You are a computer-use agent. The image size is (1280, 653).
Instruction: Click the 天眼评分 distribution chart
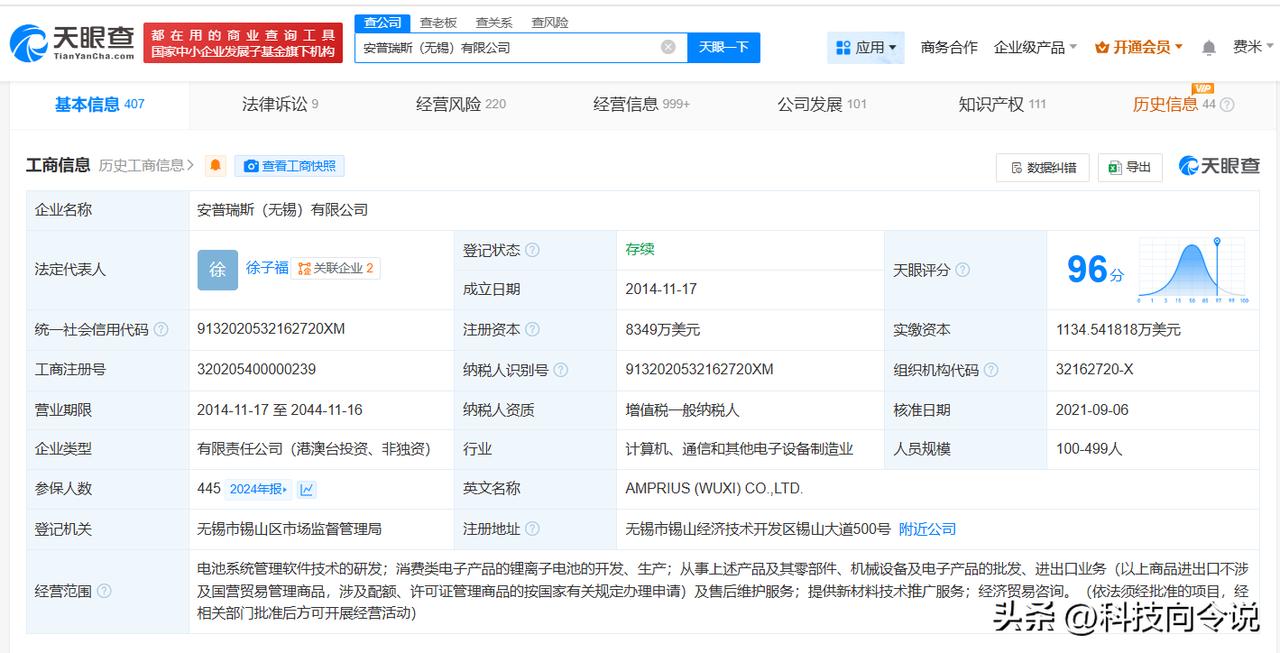coord(1193,270)
